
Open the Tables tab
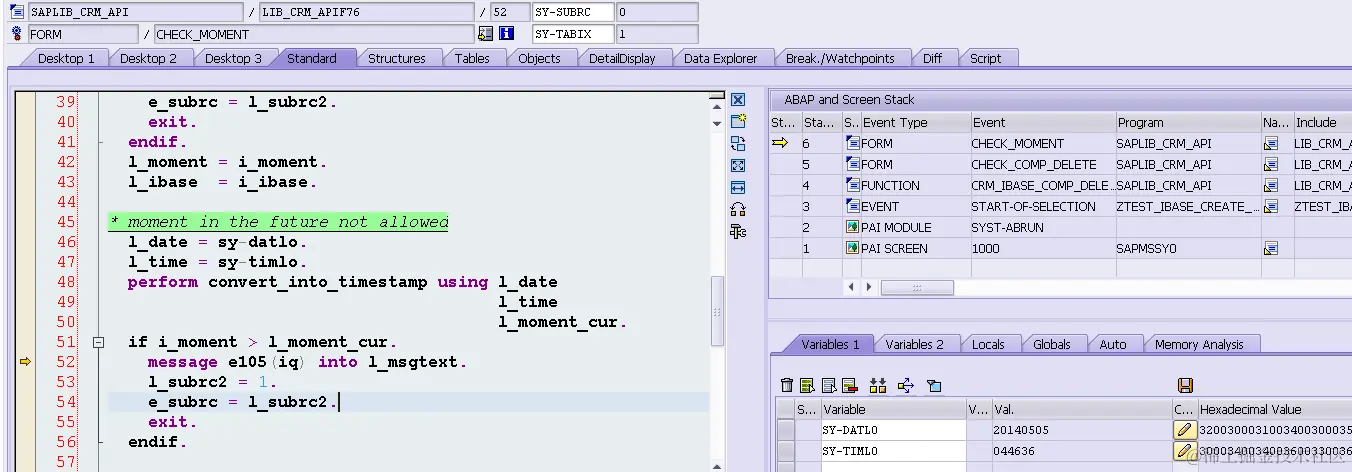[472, 58]
